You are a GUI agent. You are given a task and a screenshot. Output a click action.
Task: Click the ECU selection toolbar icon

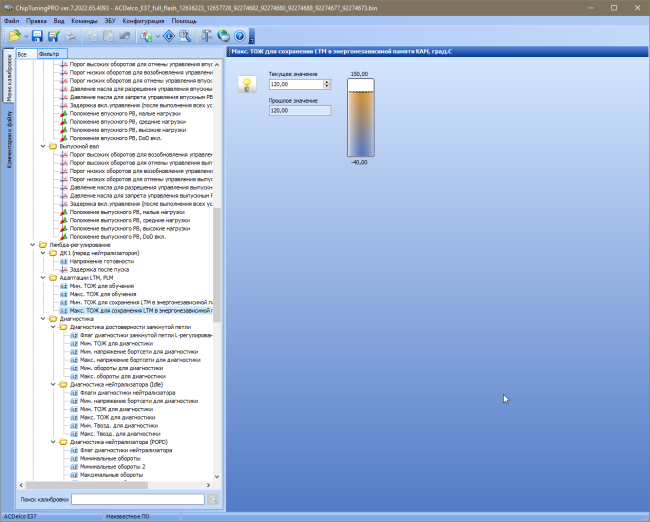[146, 36]
